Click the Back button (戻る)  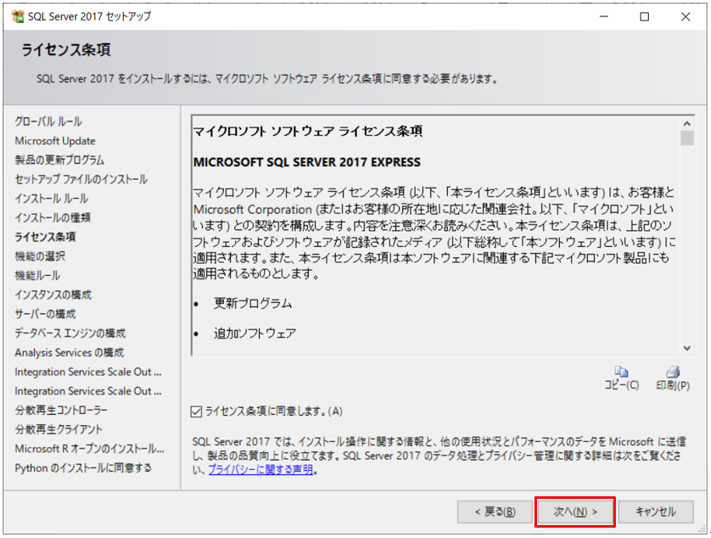coord(495,512)
